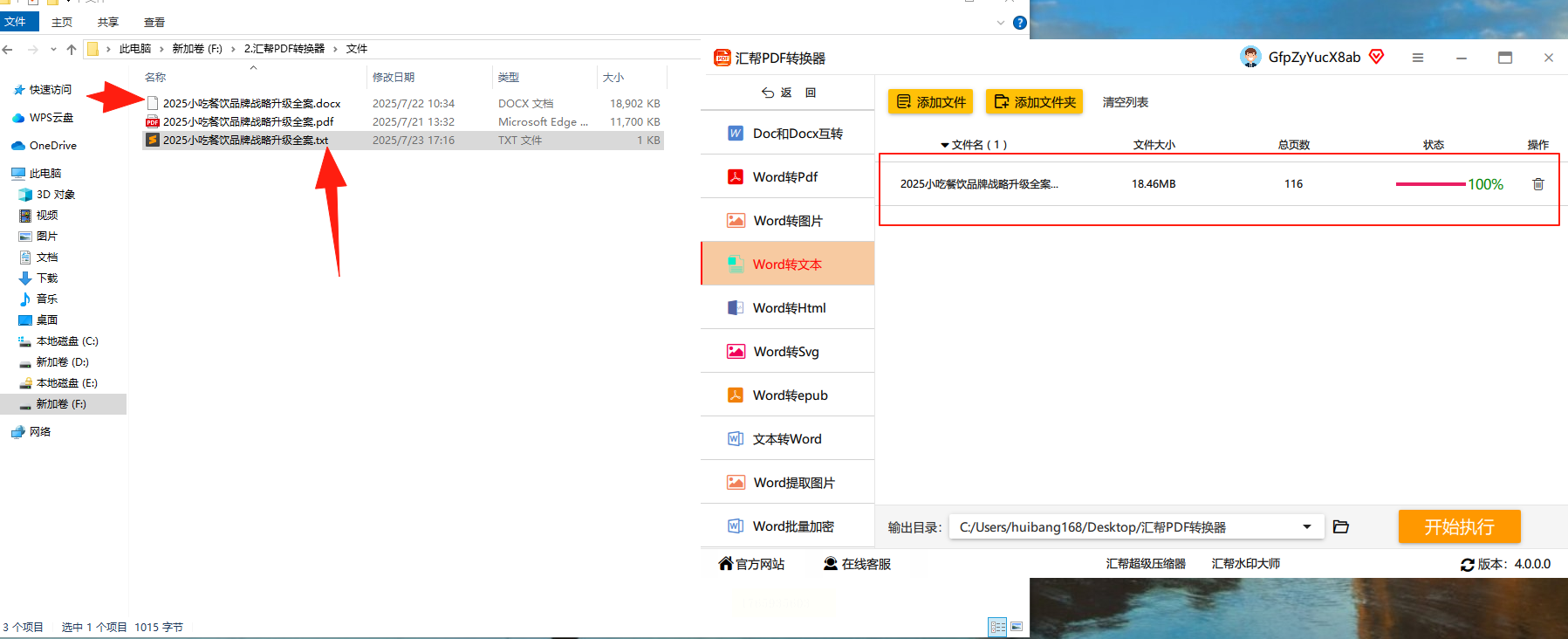Sort Explorer files by 类型 column
This screenshot has height=639, width=1568.
509,78
